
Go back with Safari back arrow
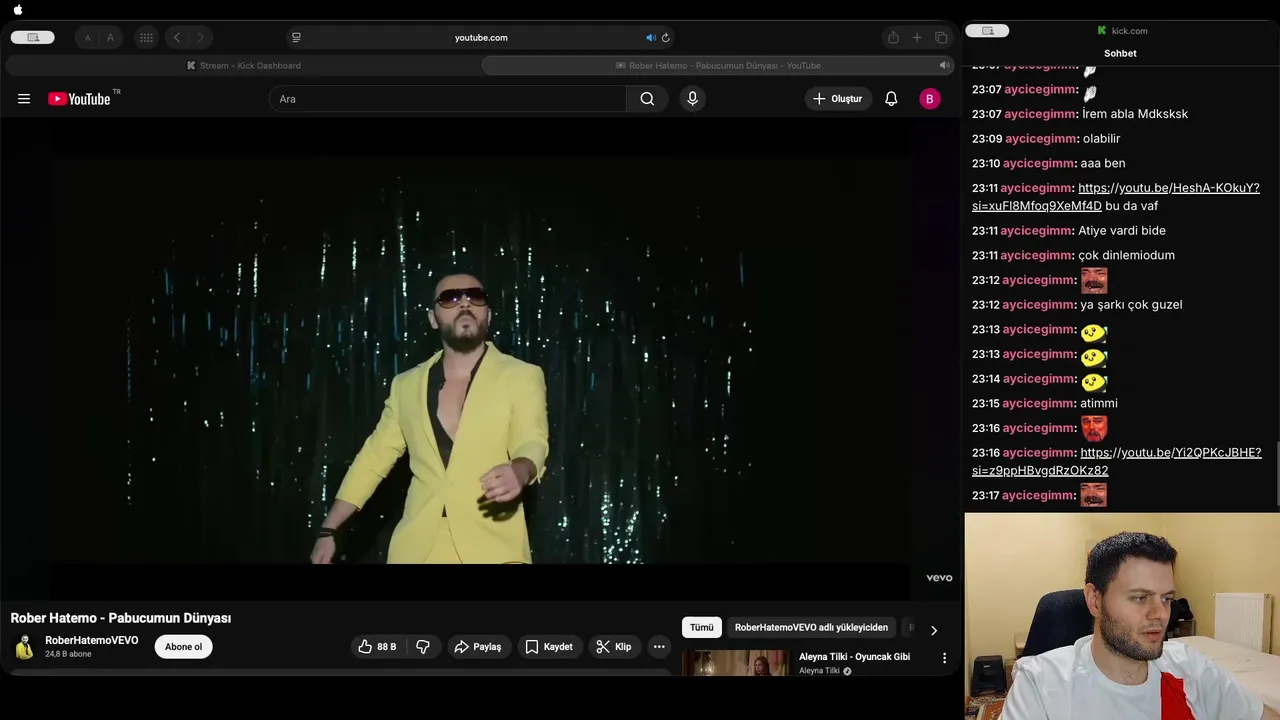pyautogui.click(x=177, y=38)
